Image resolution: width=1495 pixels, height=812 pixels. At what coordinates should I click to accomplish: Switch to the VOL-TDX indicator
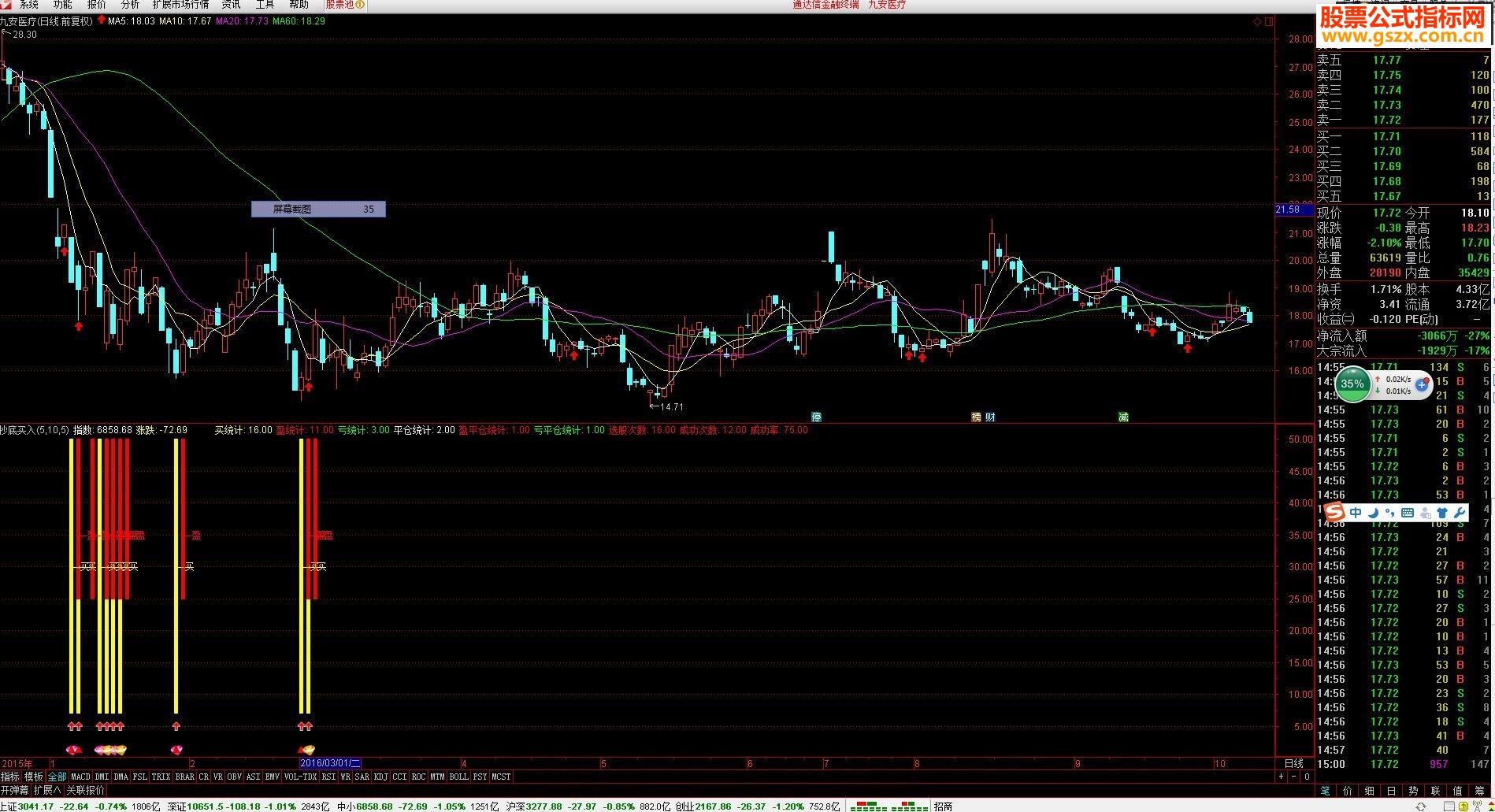coord(300,777)
